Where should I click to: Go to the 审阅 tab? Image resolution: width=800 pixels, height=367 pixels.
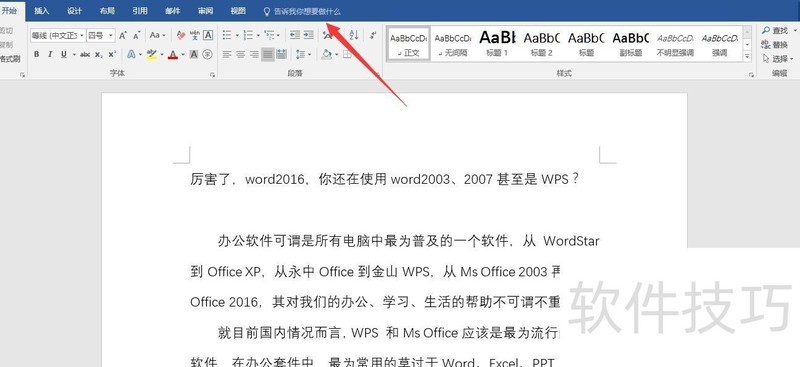pyautogui.click(x=205, y=11)
